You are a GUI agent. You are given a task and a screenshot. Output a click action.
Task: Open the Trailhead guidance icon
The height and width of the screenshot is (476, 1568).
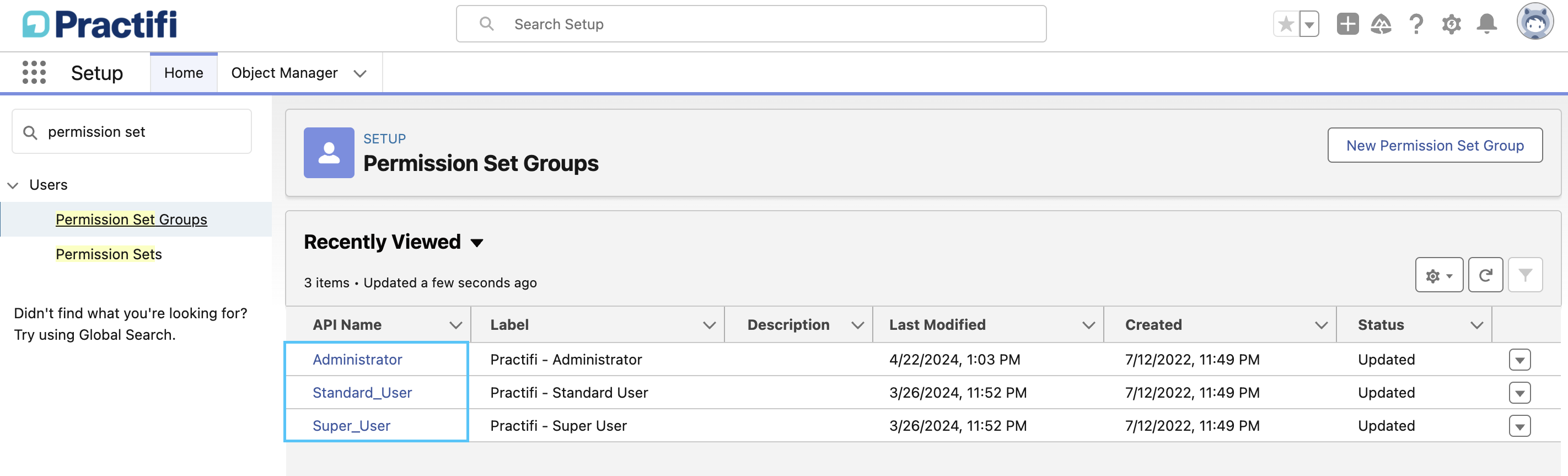(x=1381, y=24)
